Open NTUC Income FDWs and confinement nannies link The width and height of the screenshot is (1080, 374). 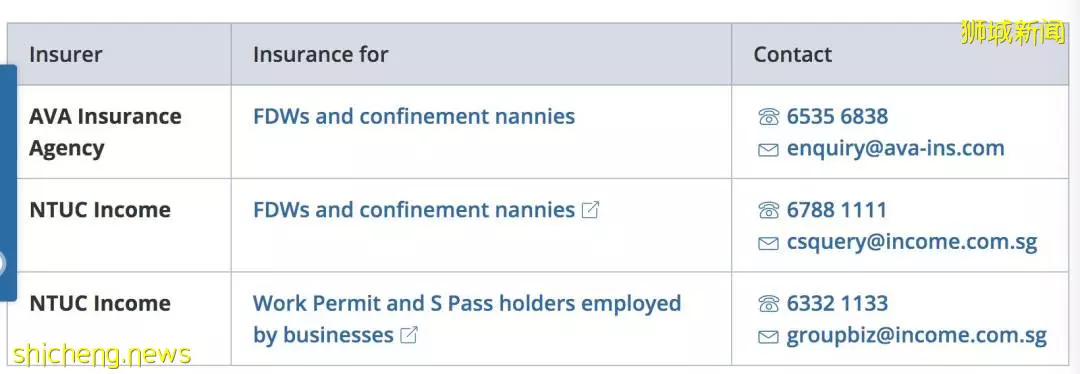(414, 210)
